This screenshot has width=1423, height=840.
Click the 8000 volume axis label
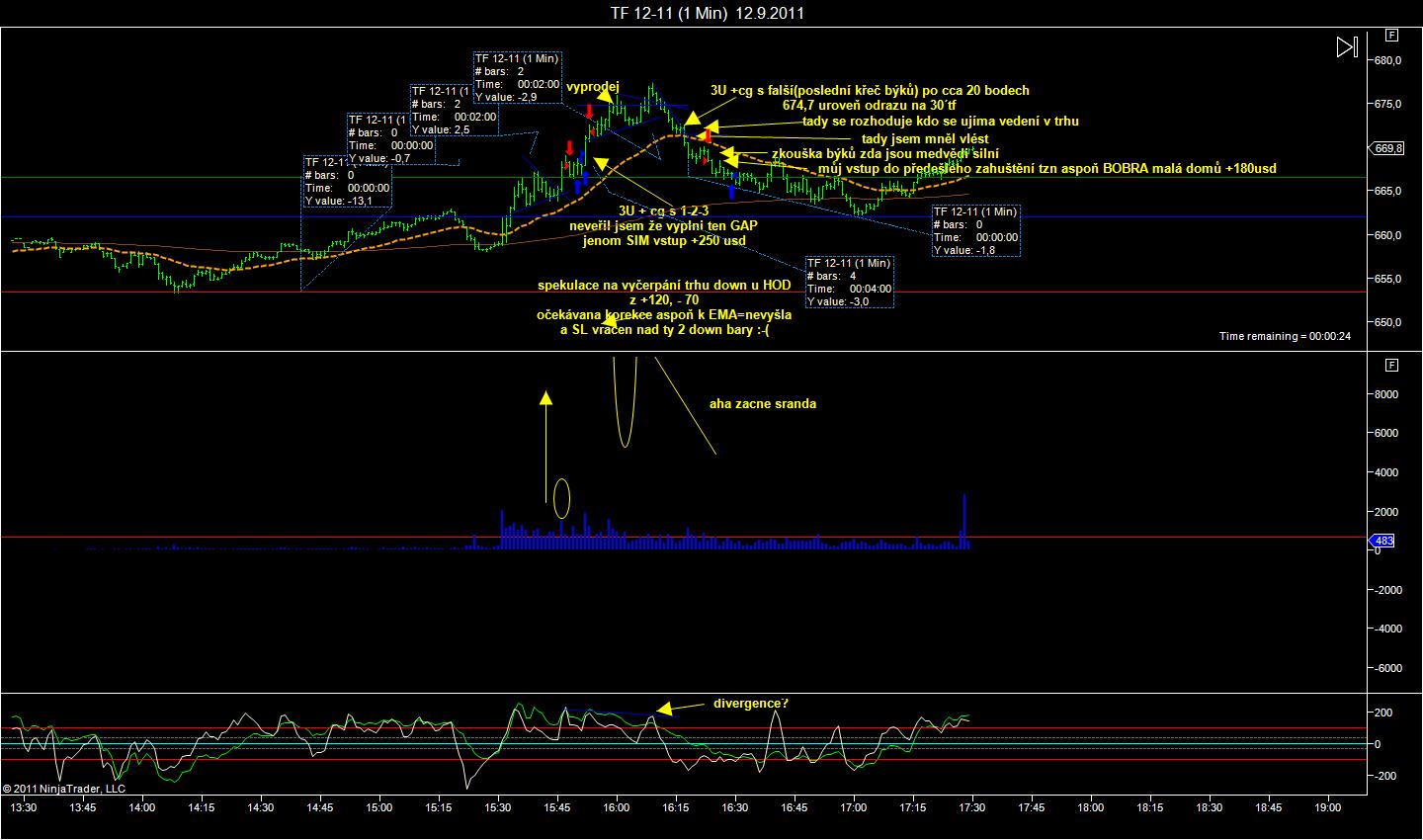1386,394
